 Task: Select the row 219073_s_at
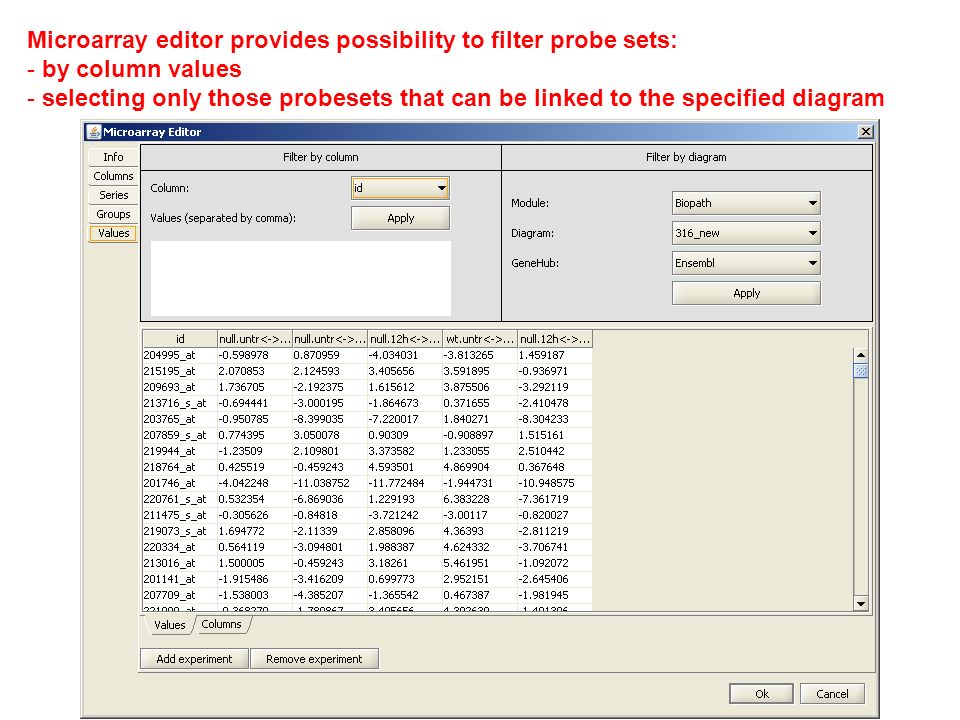pos(367,531)
